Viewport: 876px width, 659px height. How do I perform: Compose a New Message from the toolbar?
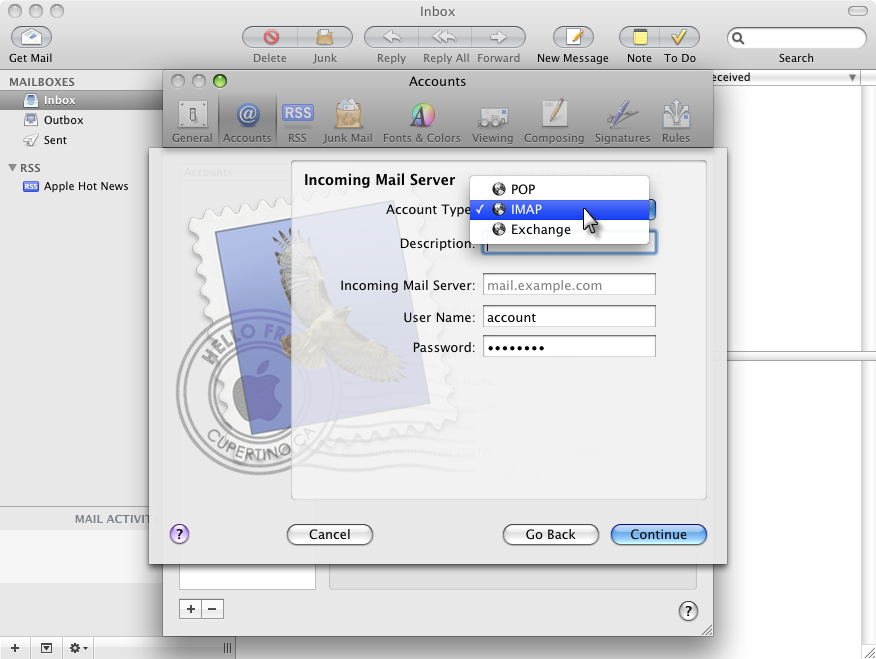tap(573, 37)
